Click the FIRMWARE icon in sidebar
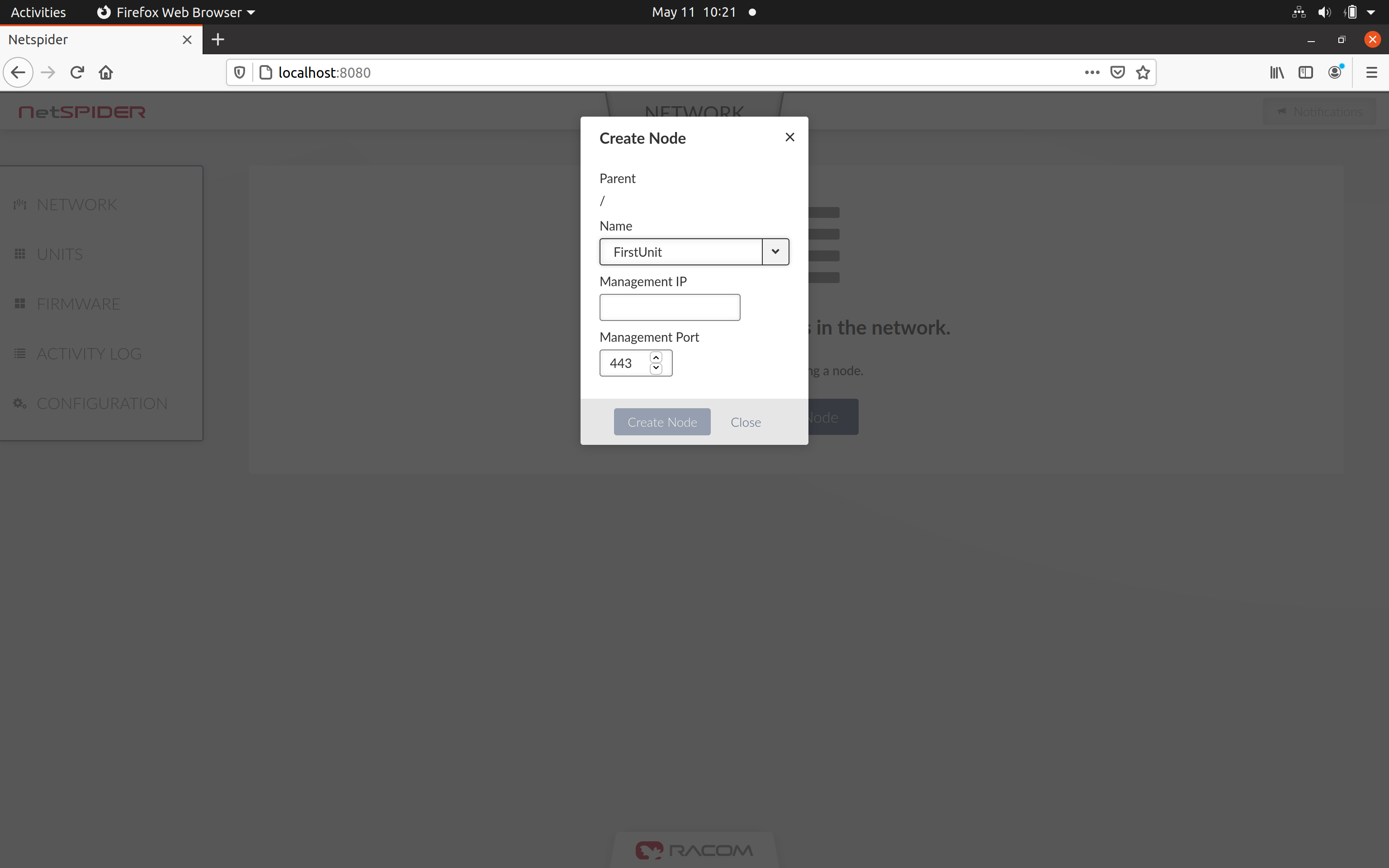Screen dimensions: 1389x868 pyautogui.click(x=20, y=303)
